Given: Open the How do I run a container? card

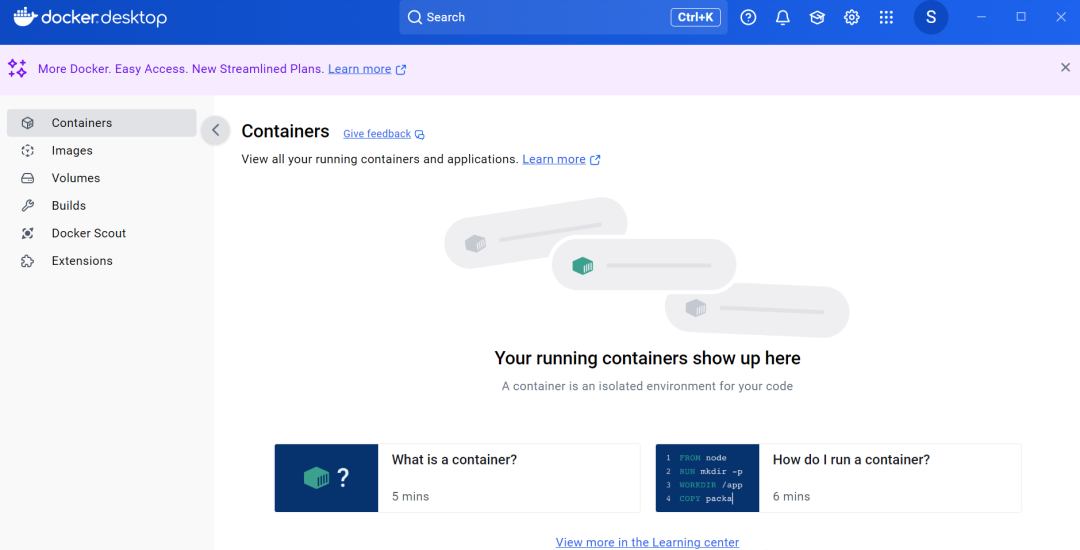Looking at the screenshot, I should (x=838, y=478).
